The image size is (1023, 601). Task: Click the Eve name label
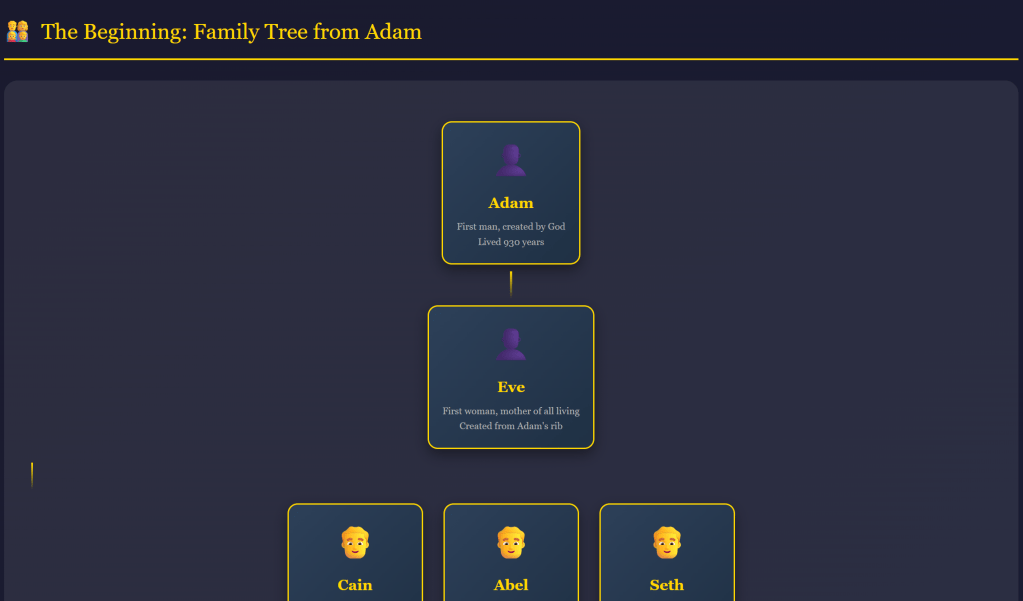(511, 387)
